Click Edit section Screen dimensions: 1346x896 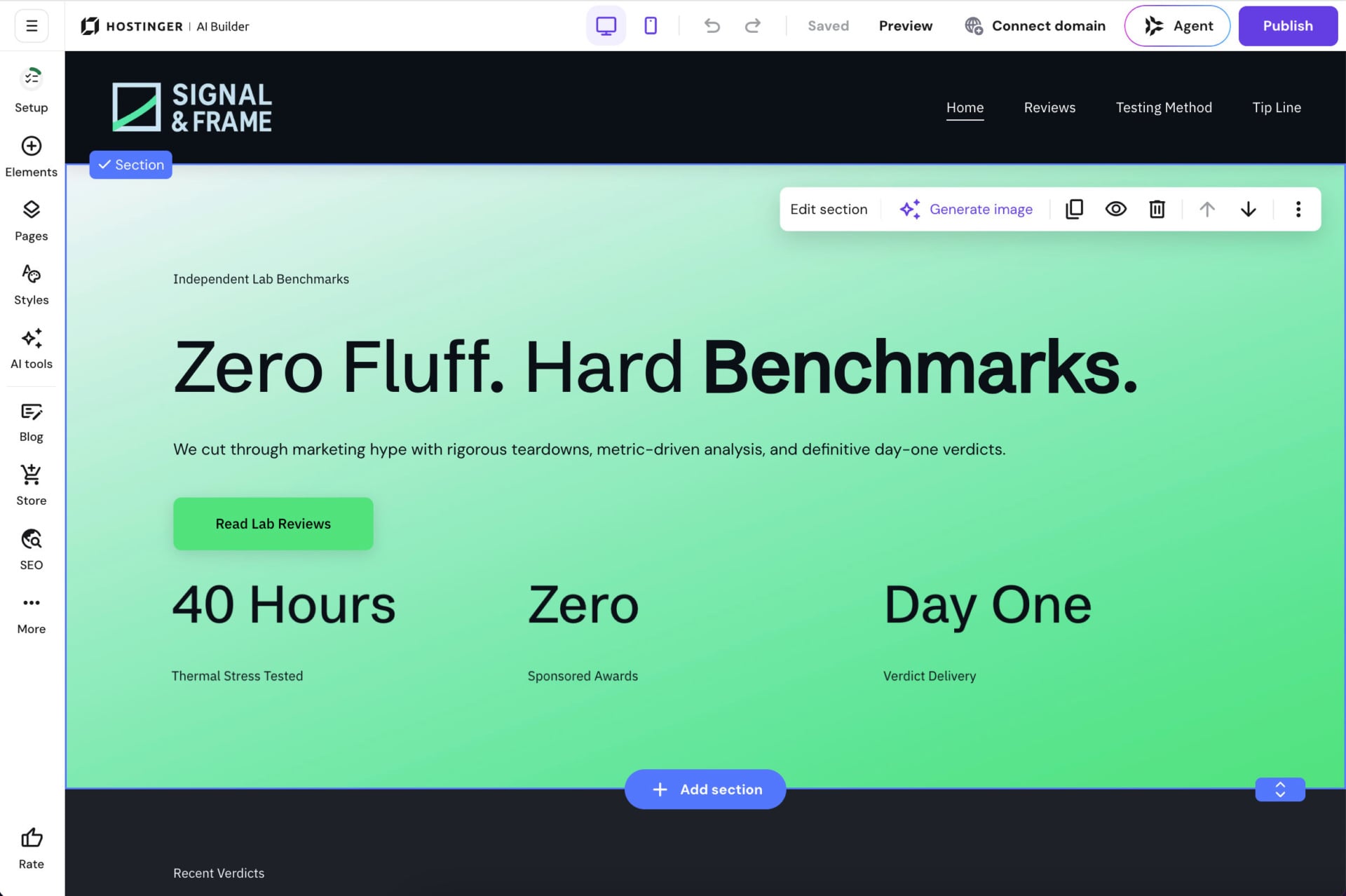click(x=829, y=209)
